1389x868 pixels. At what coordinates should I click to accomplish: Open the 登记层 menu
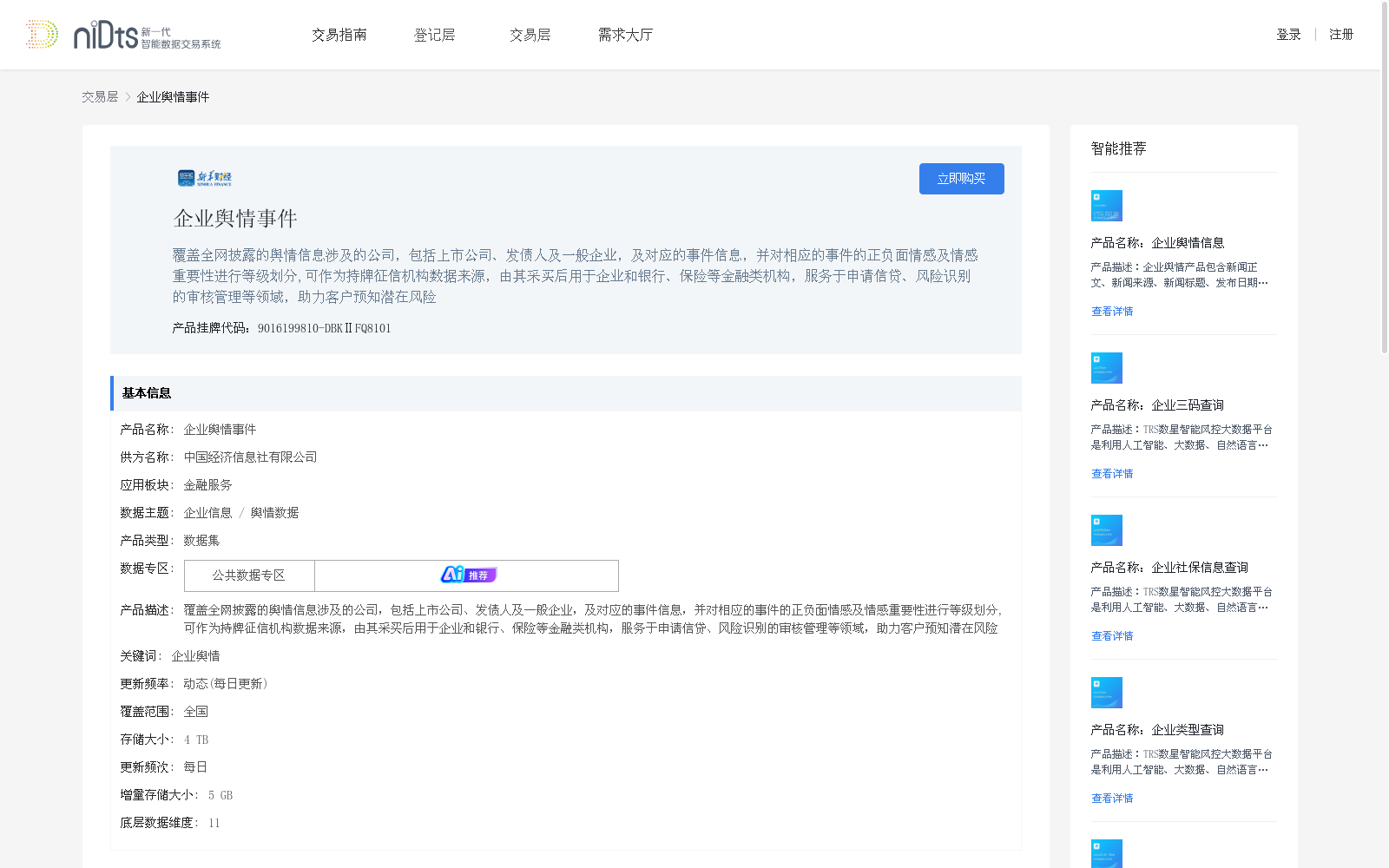(x=435, y=35)
